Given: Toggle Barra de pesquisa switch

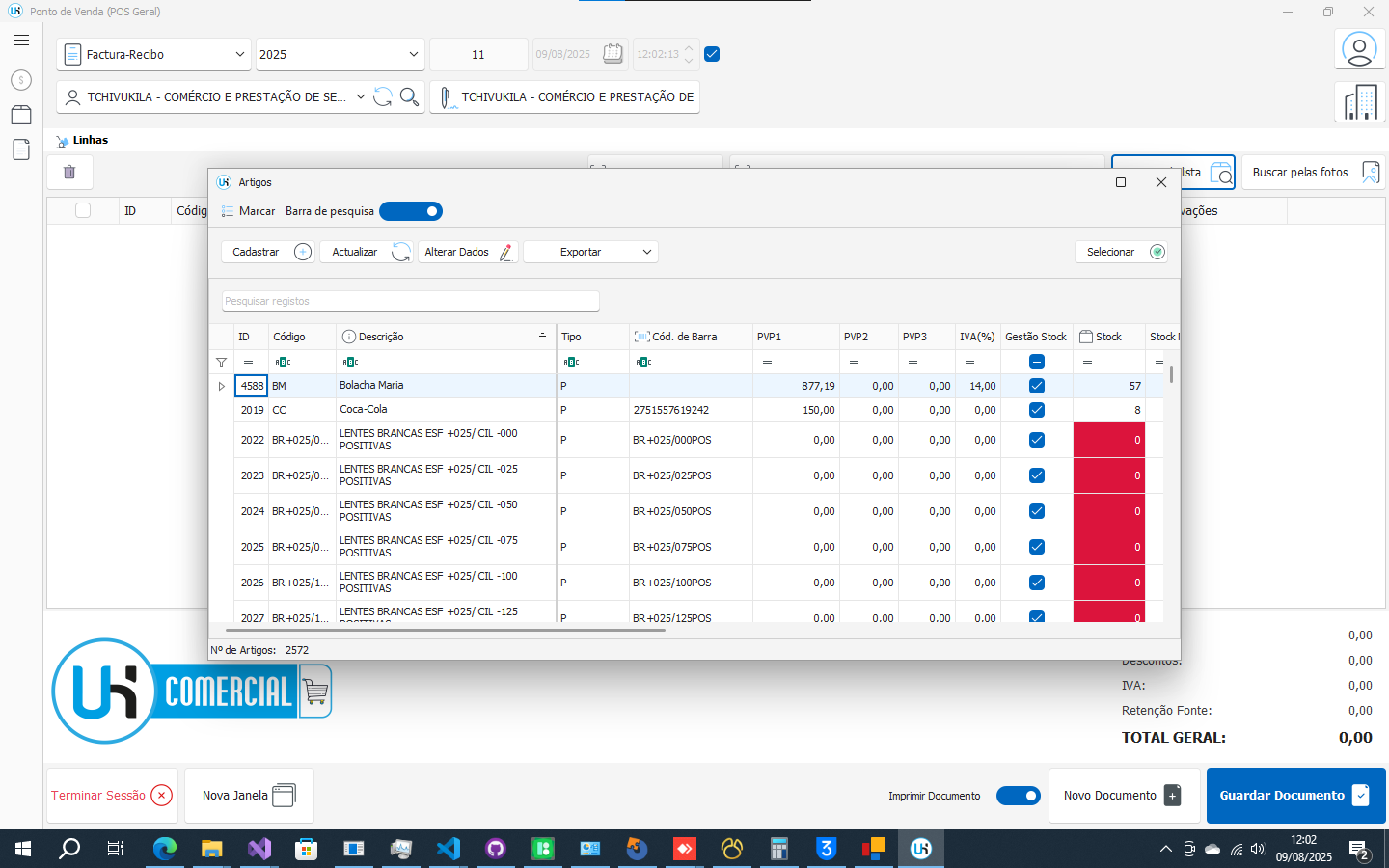Looking at the screenshot, I should click(x=411, y=211).
